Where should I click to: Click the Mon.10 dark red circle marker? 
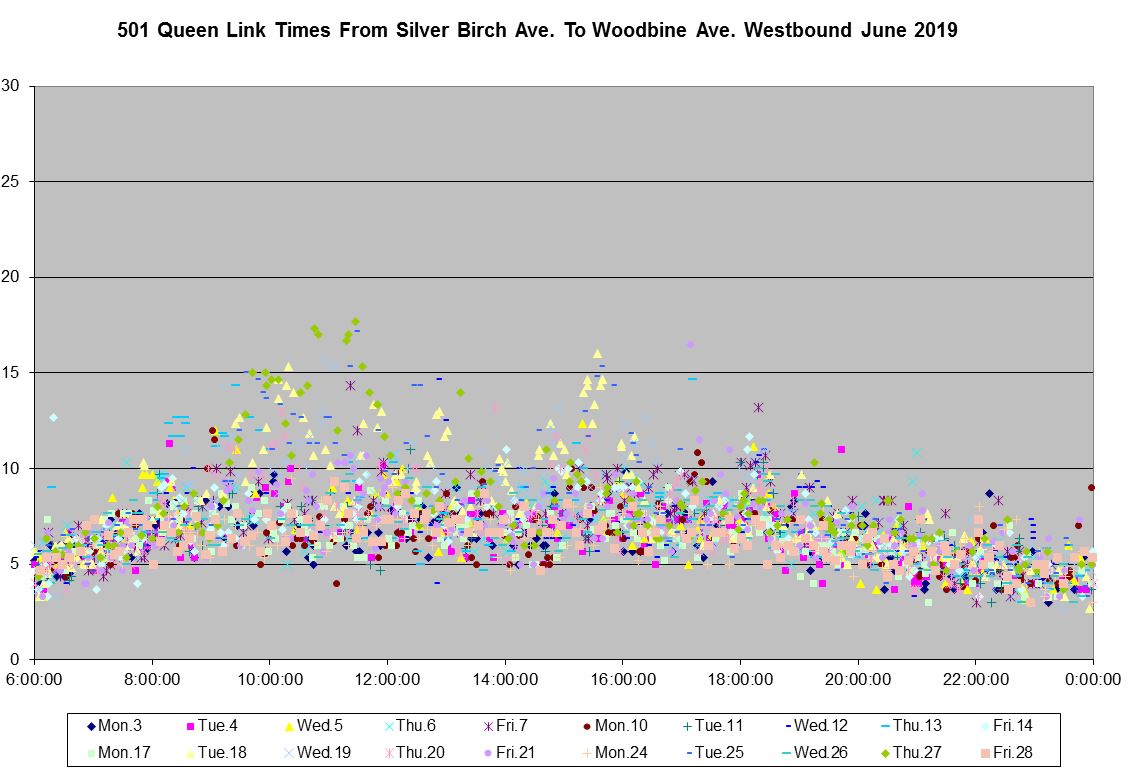click(586, 727)
